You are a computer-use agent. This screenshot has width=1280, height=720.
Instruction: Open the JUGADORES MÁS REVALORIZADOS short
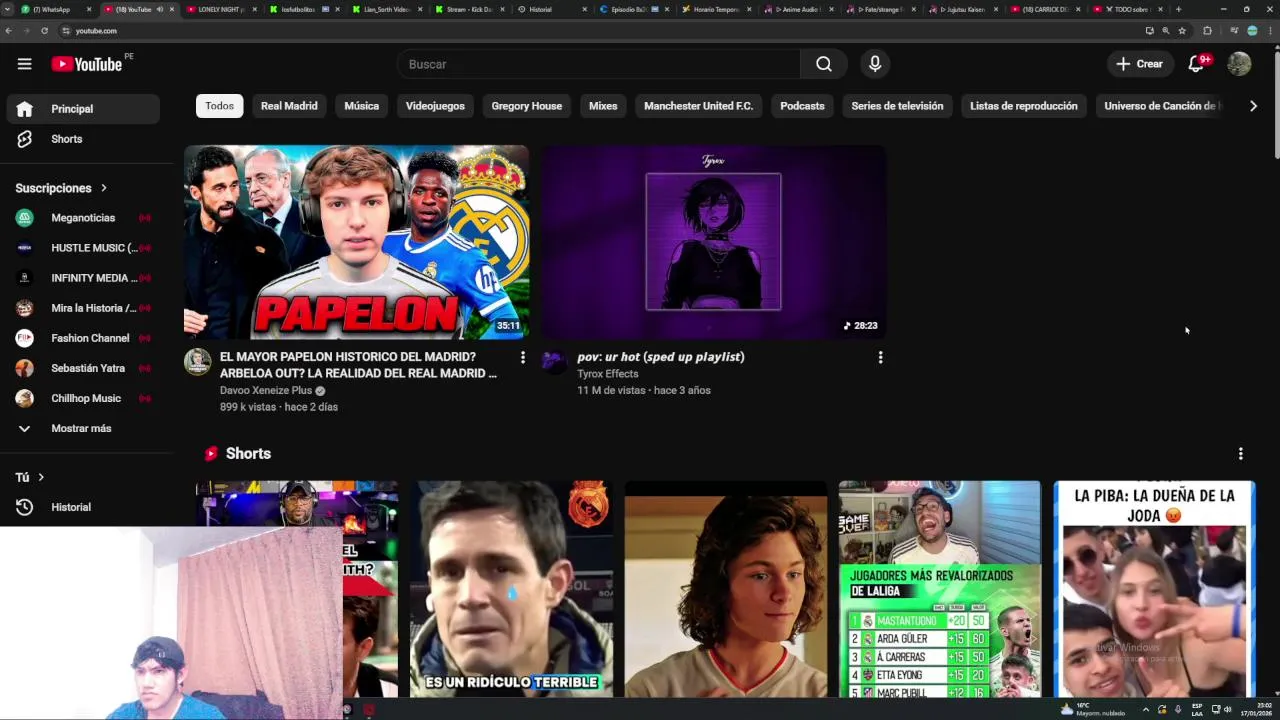coord(940,588)
